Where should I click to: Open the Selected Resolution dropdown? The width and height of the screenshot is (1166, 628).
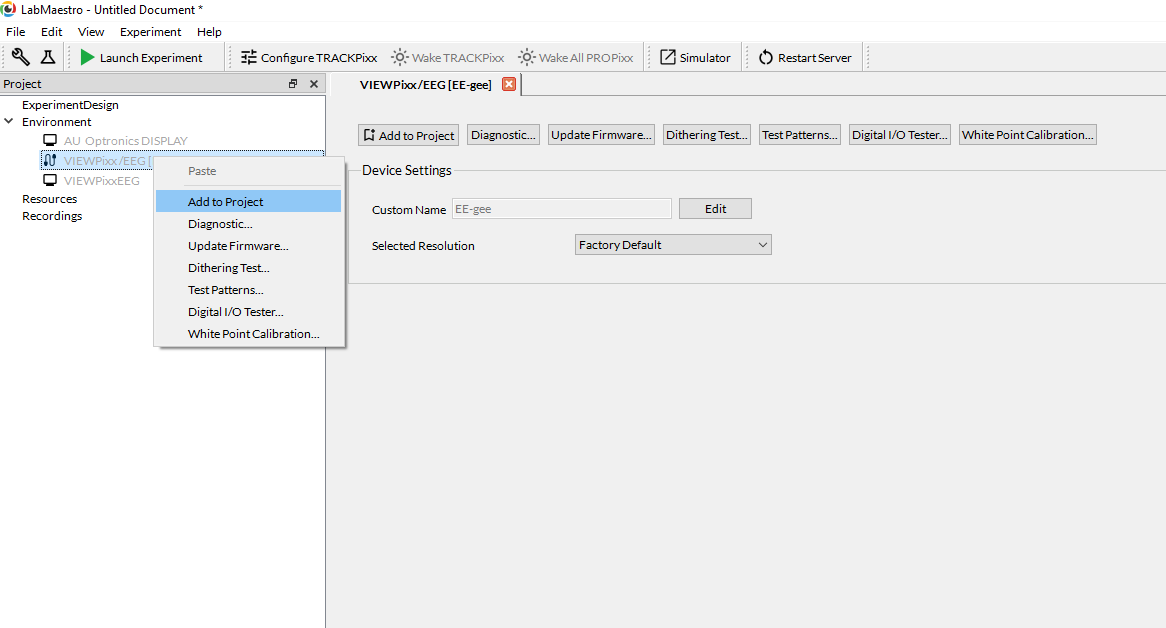673,245
